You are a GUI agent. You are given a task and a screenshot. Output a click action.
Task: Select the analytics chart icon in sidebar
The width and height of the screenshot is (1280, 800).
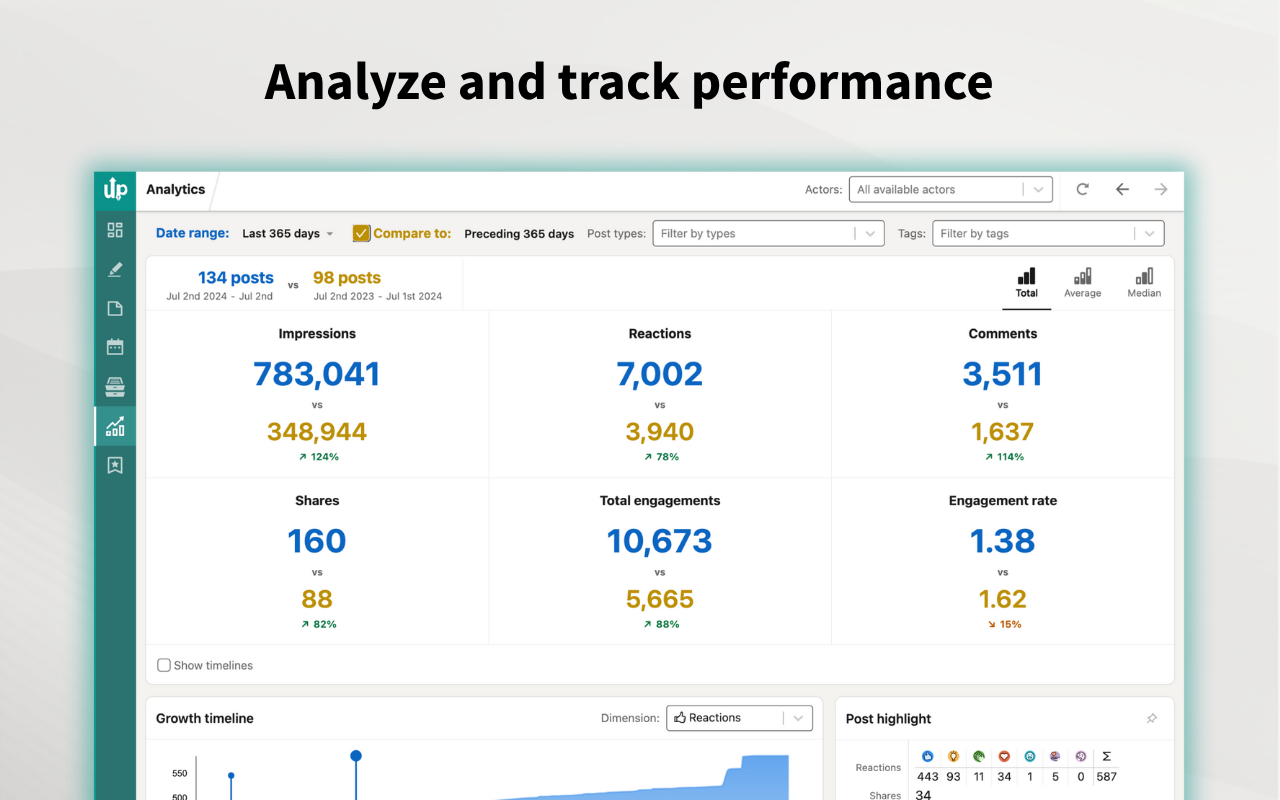[115, 426]
